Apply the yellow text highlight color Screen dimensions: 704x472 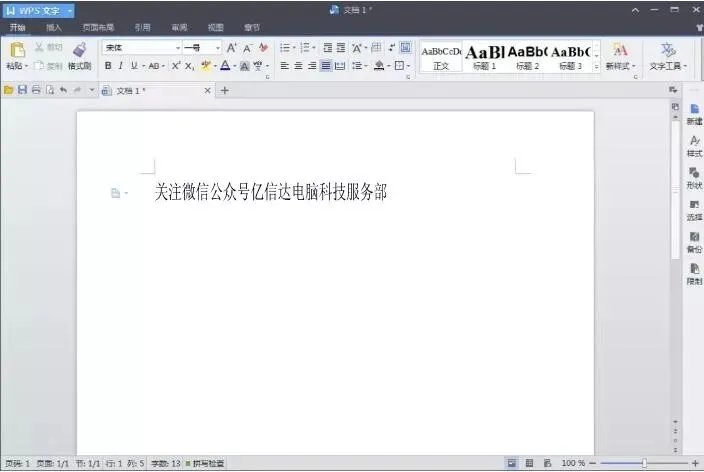206,66
